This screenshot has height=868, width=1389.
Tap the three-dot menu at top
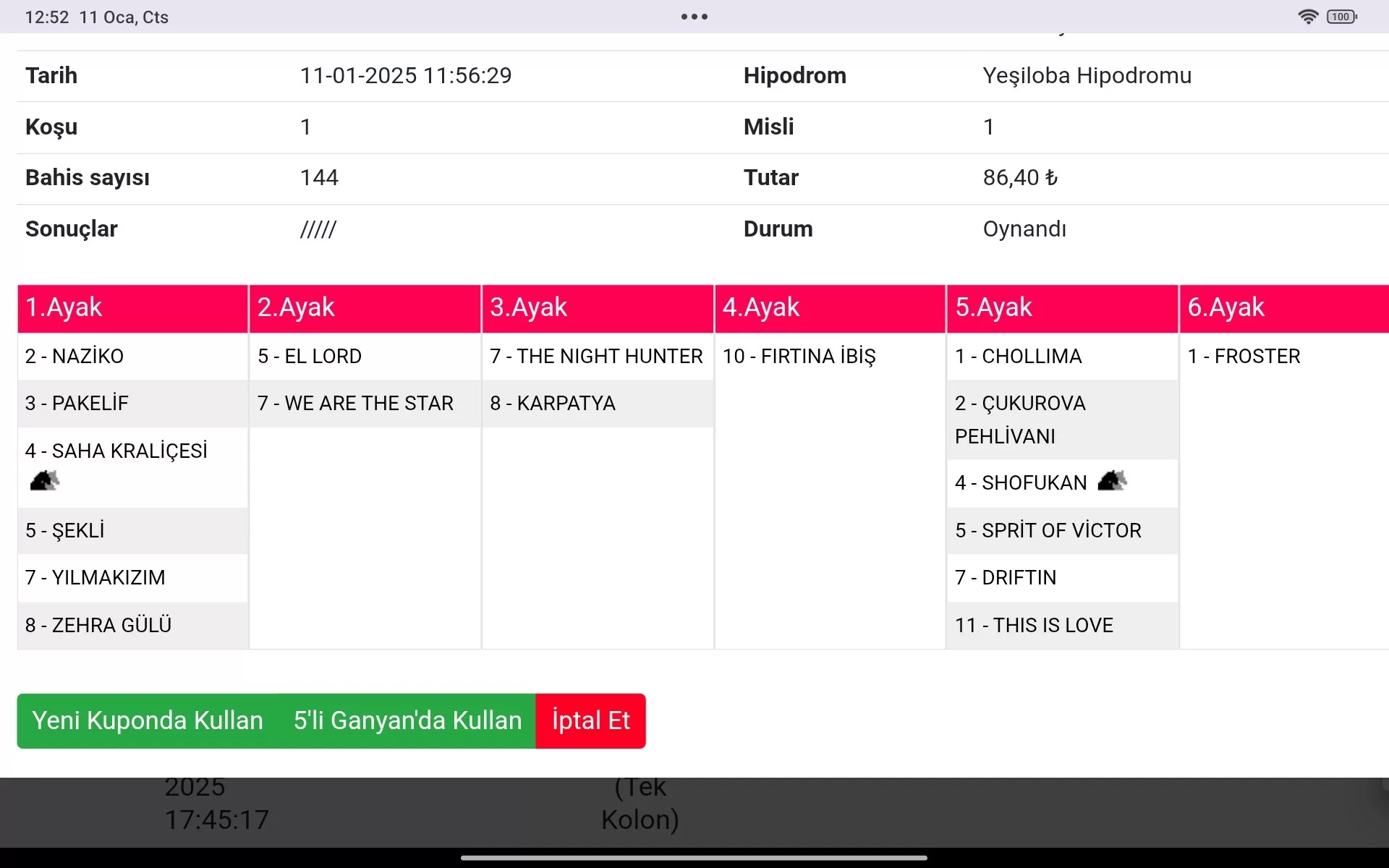coord(694,17)
